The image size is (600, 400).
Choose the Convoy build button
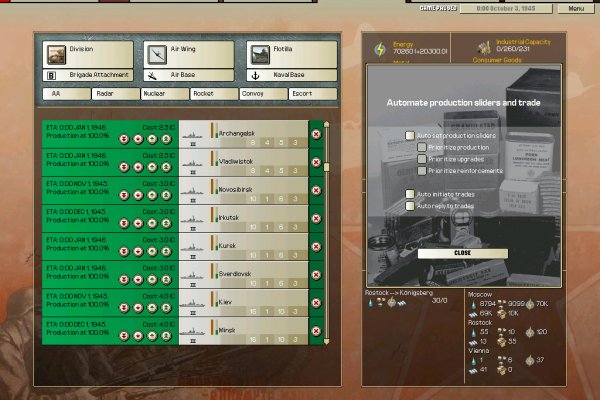[264, 94]
